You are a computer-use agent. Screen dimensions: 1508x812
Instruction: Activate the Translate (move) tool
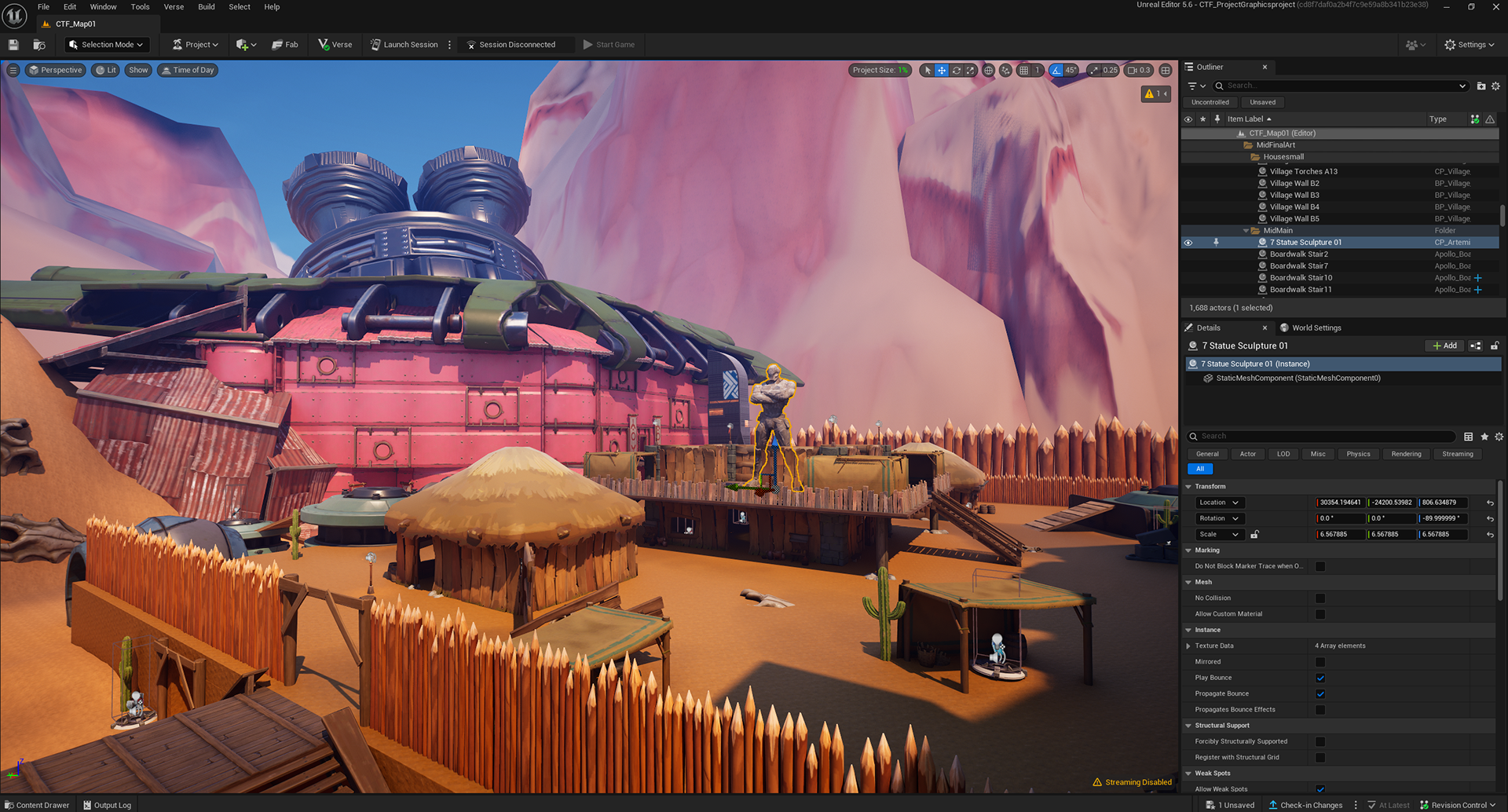(942, 71)
